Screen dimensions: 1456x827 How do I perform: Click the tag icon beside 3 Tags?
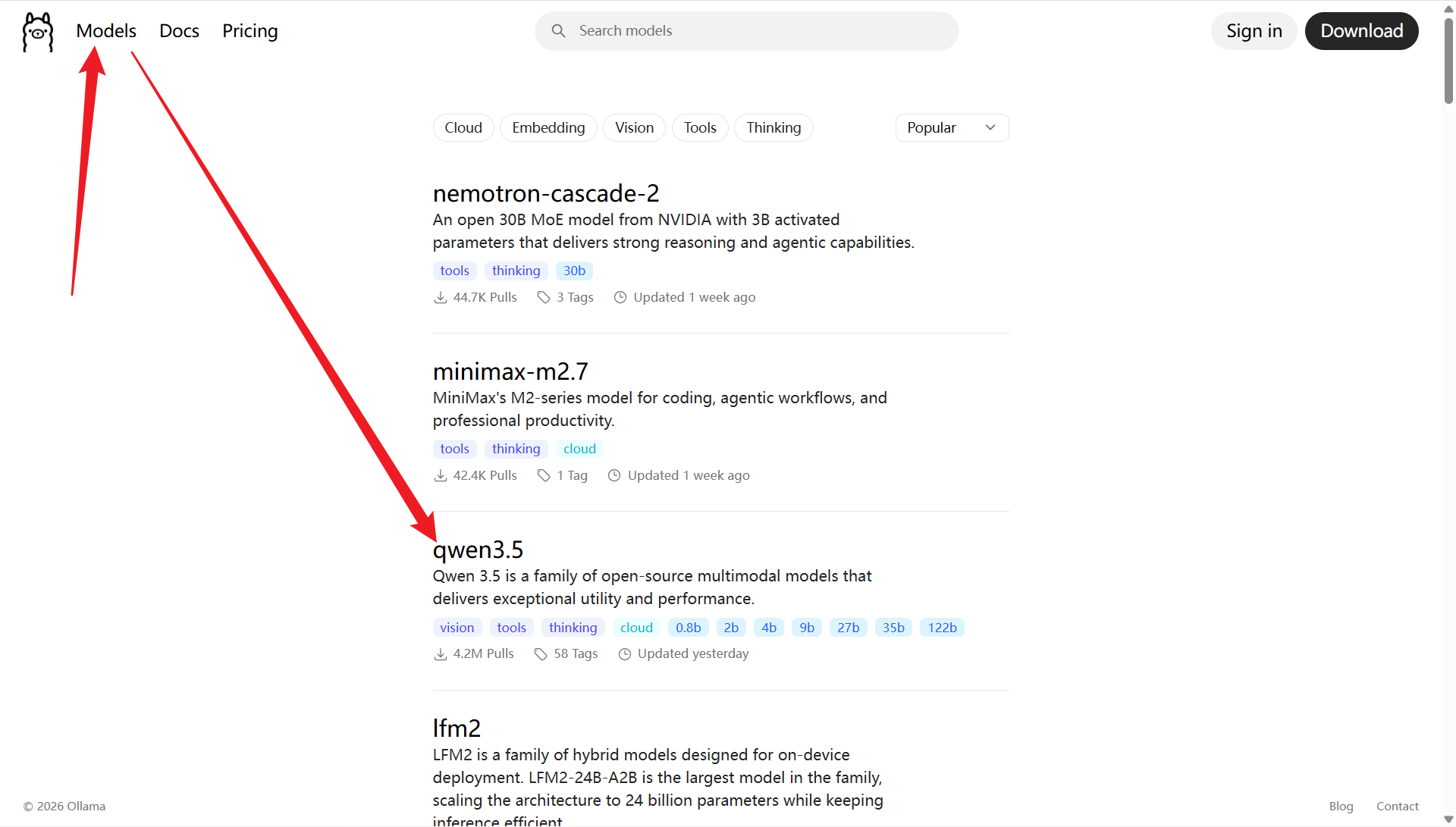[544, 297]
